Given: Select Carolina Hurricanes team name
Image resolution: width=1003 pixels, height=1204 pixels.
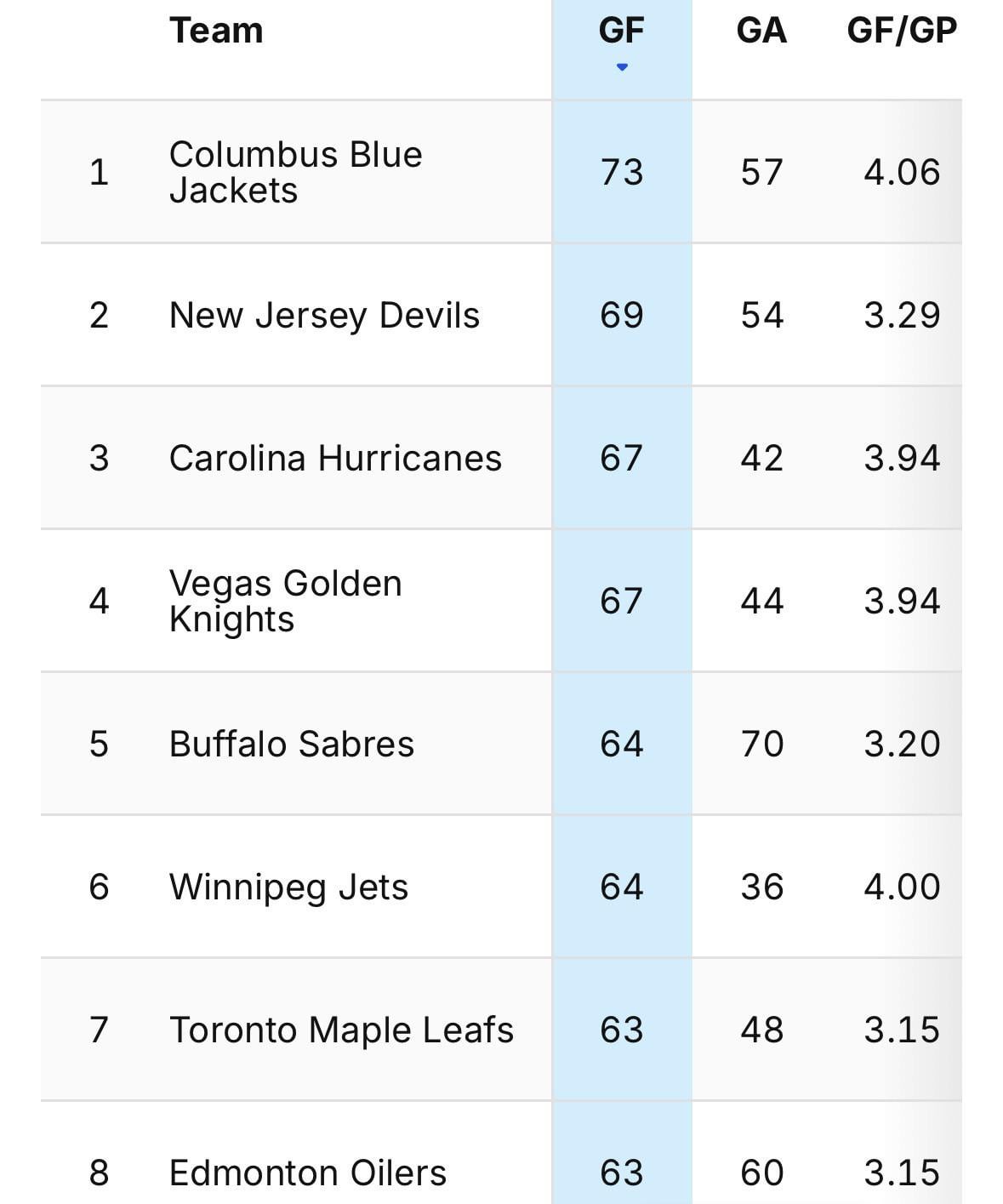Looking at the screenshot, I should [x=335, y=458].
